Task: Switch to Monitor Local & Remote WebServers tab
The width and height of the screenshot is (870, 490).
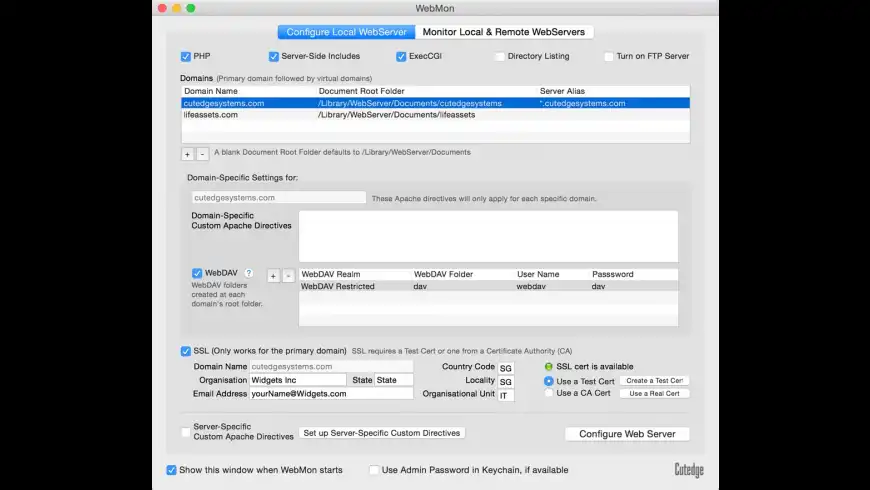Action: (x=504, y=32)
